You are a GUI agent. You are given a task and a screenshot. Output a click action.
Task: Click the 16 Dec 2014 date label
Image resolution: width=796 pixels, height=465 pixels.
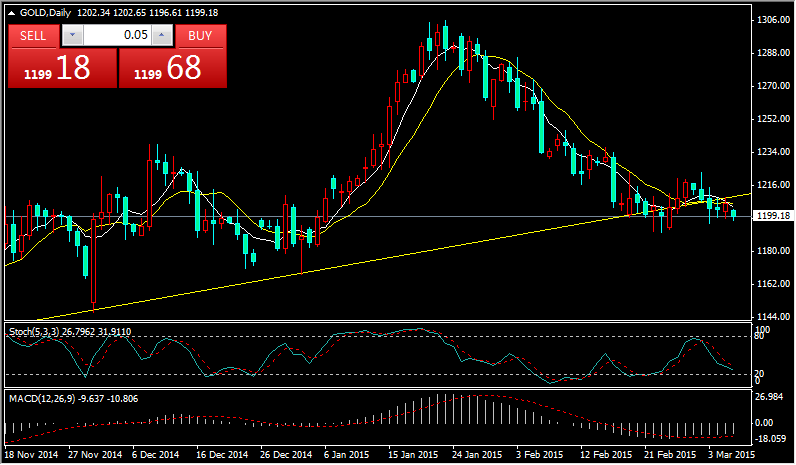pyautogui.click(x=222, y=454)
